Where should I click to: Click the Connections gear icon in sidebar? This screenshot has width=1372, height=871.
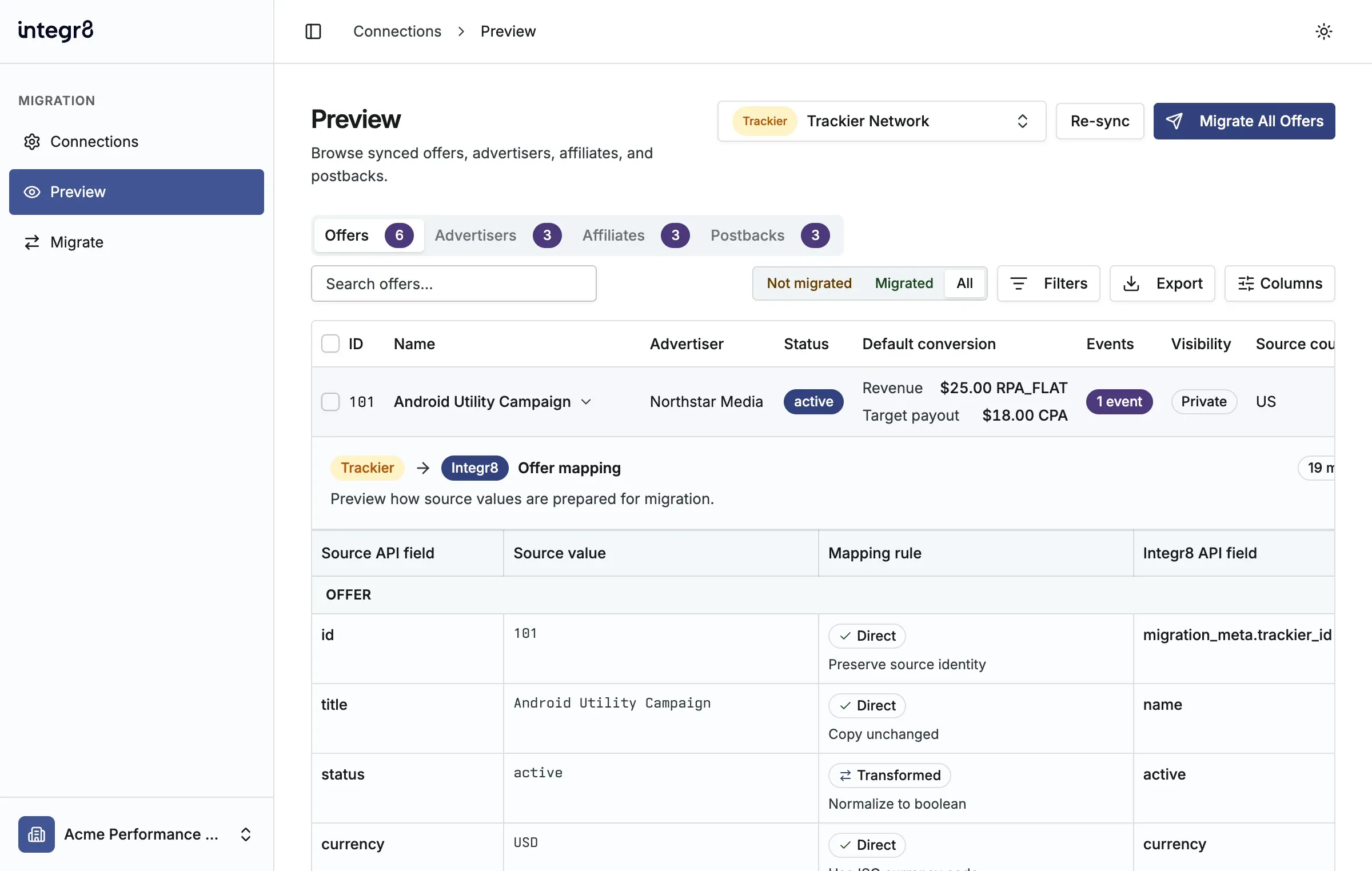pyautogui.click(x=32, y=142)
